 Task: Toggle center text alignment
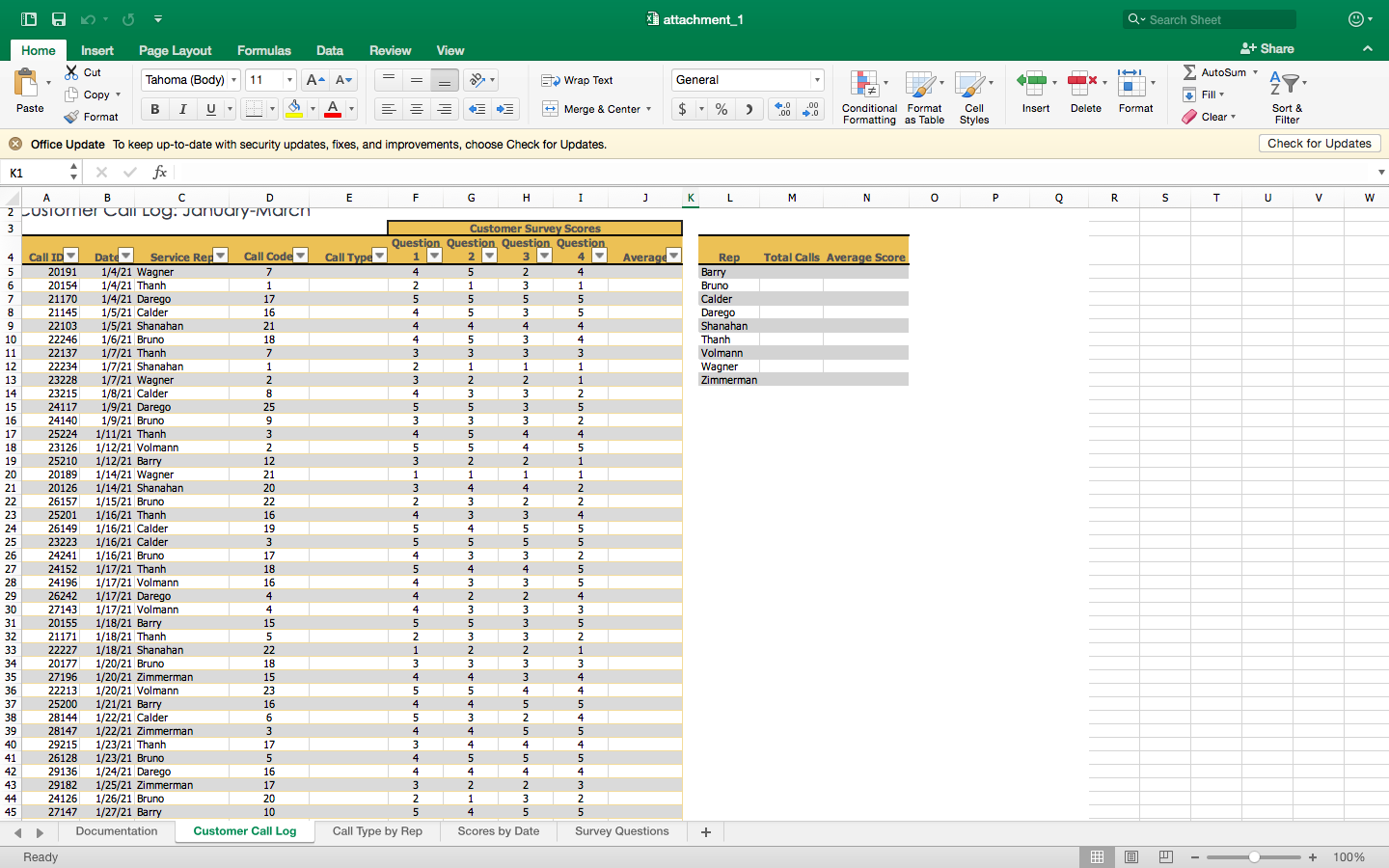(416, 109)
